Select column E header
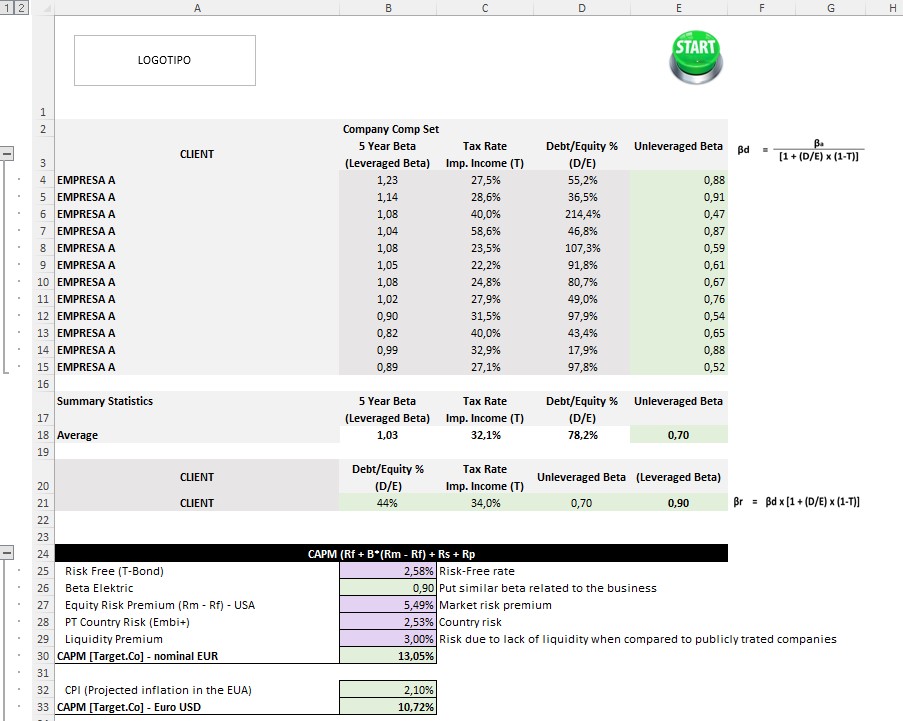The height and width of the screenshot is (721, 903). pos(678,8)
